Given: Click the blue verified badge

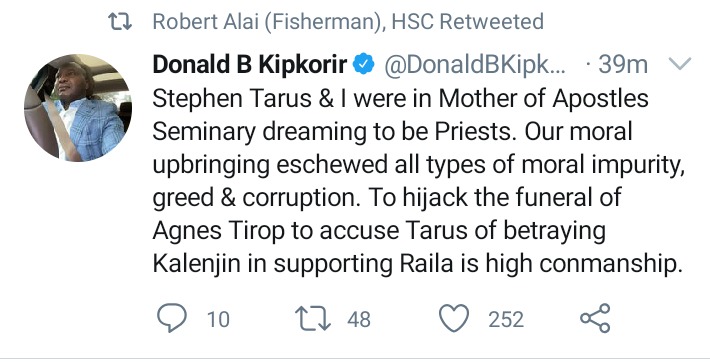Looking at the screenshot, I should (364, 64).
